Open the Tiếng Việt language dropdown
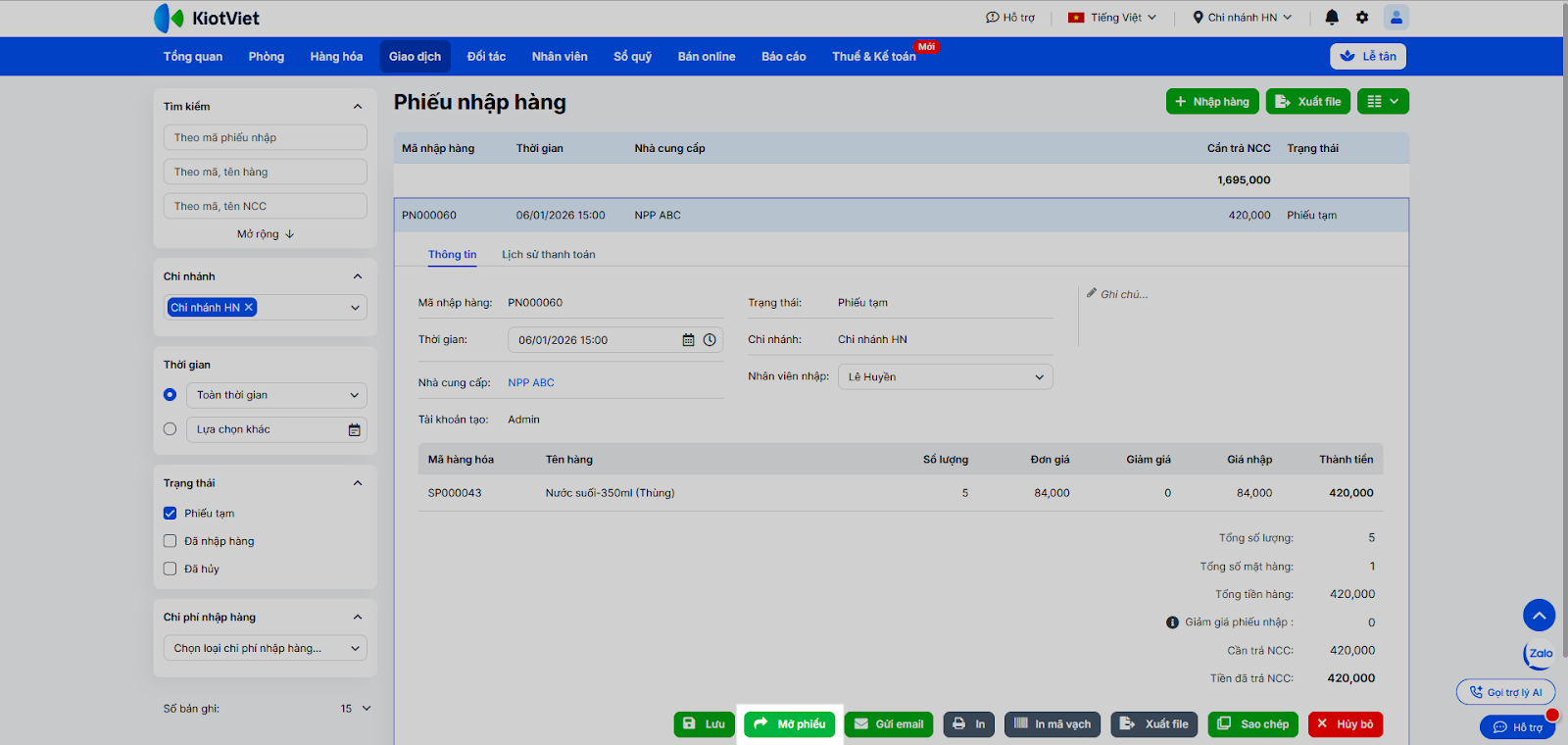This screenshot has width=1568, height=745. point(1112,18)
